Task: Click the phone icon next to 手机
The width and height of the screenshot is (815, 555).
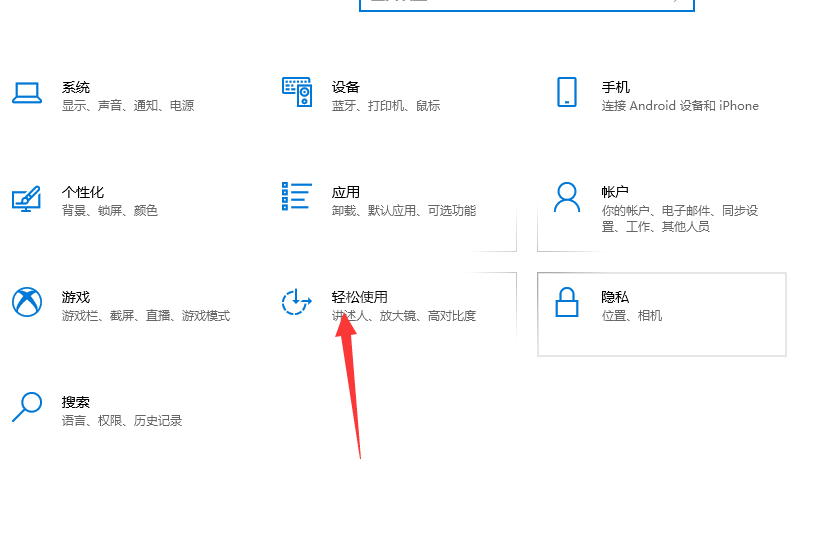Action: tap(567, 92)
